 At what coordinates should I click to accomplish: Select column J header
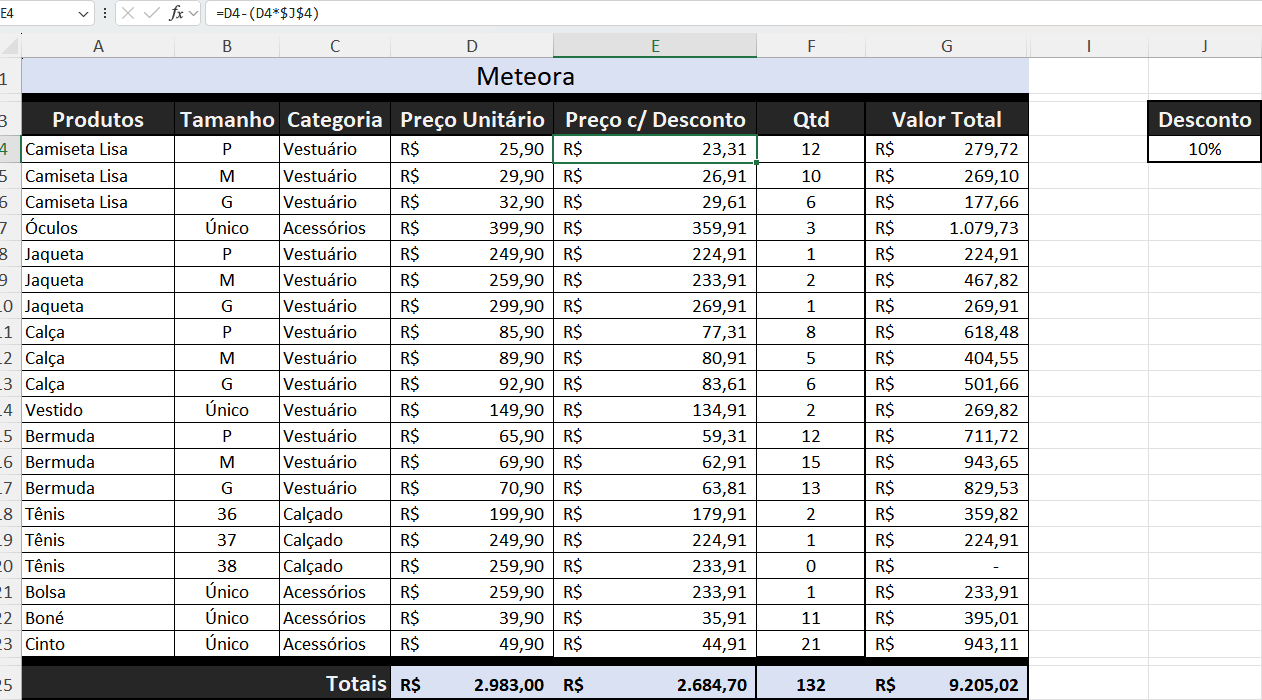point(1205,46)
